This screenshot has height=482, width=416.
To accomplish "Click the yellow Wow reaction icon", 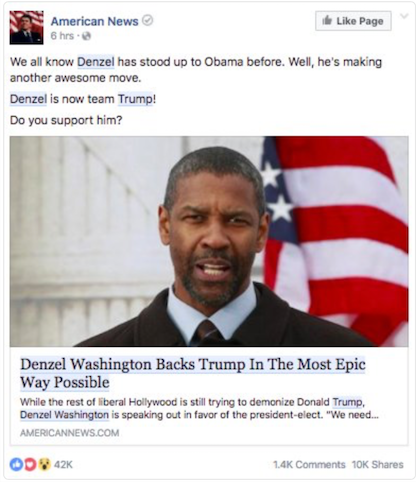I will click(x=44, y=464).
